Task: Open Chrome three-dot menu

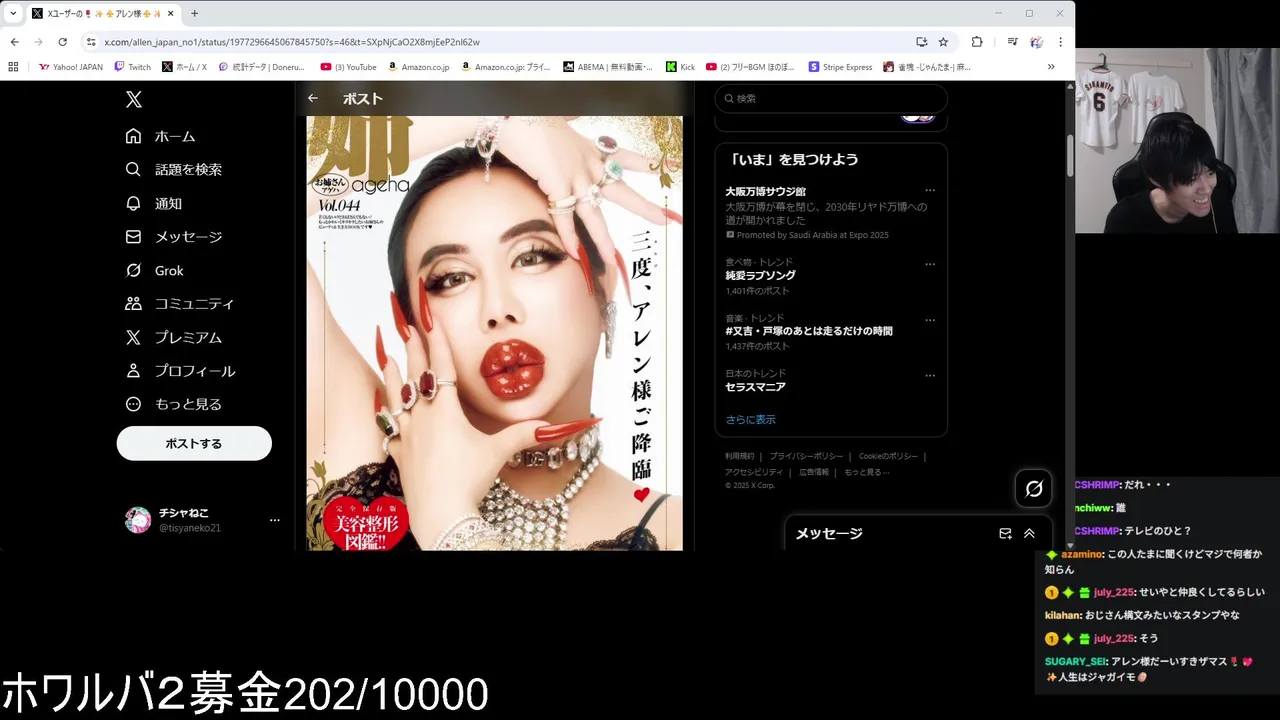Action: tap(1060, 42)
